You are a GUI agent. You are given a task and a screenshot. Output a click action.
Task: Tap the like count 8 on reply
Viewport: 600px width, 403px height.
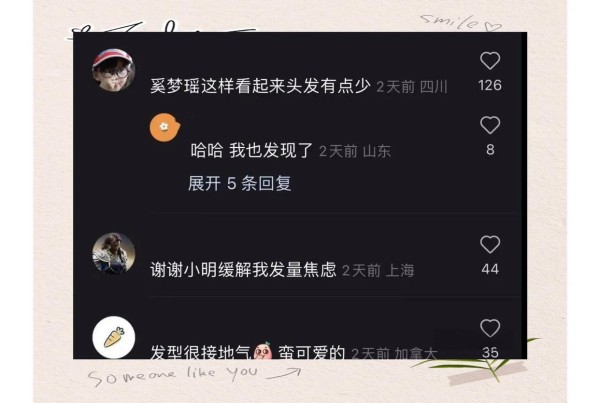(x=490, y=150)
